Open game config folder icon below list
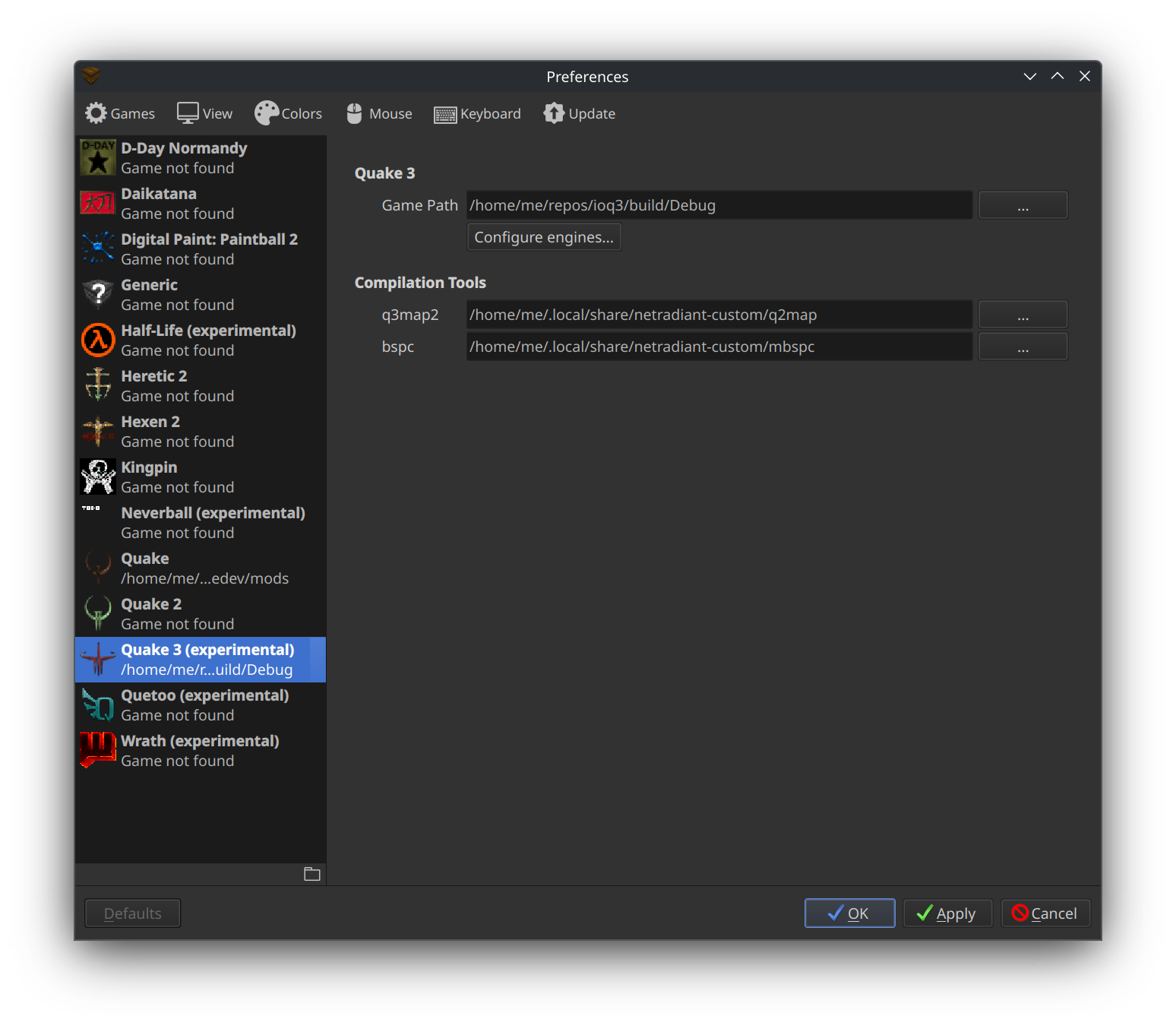Screen dimensions: 1176x1029 click(x=312, y=874)
